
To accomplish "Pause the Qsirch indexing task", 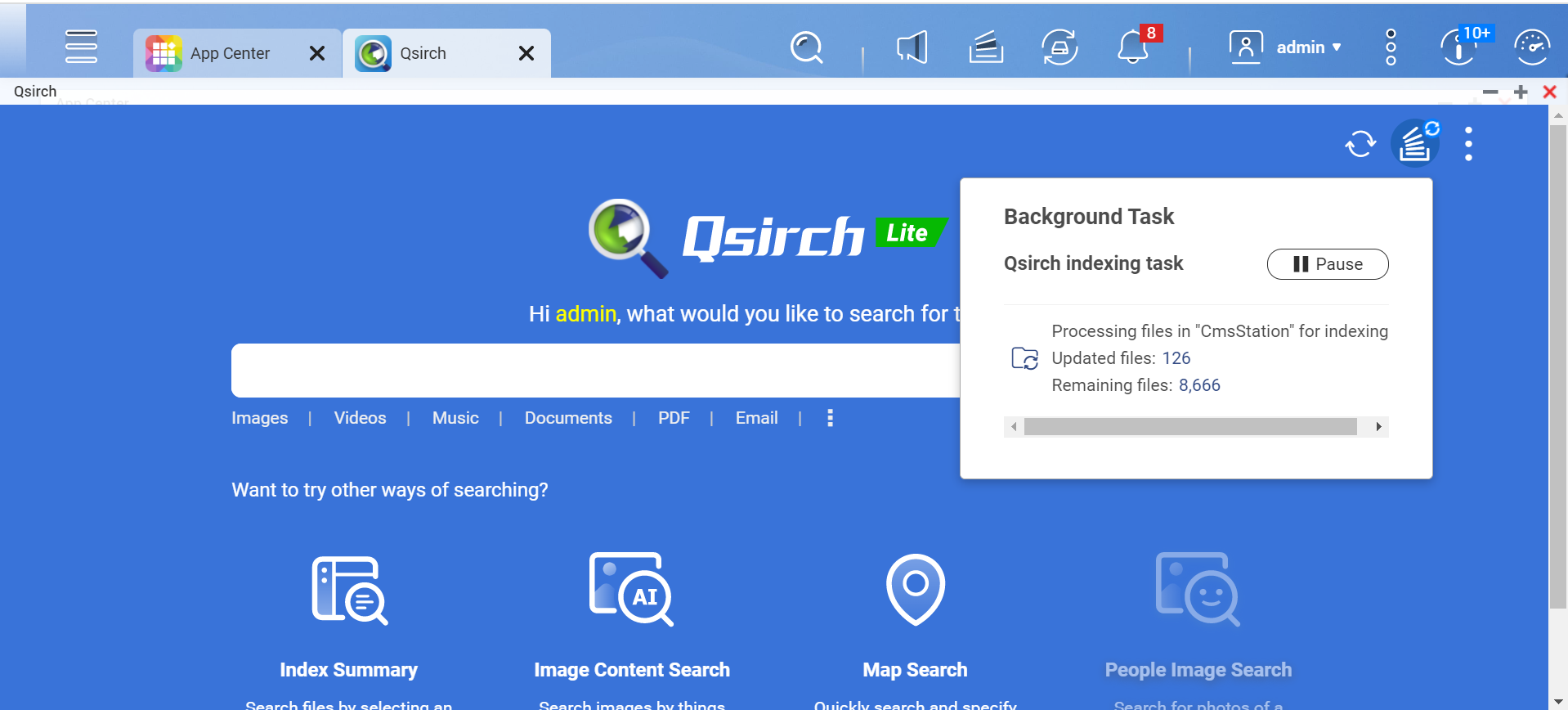I will click(x=1328, y=264).
